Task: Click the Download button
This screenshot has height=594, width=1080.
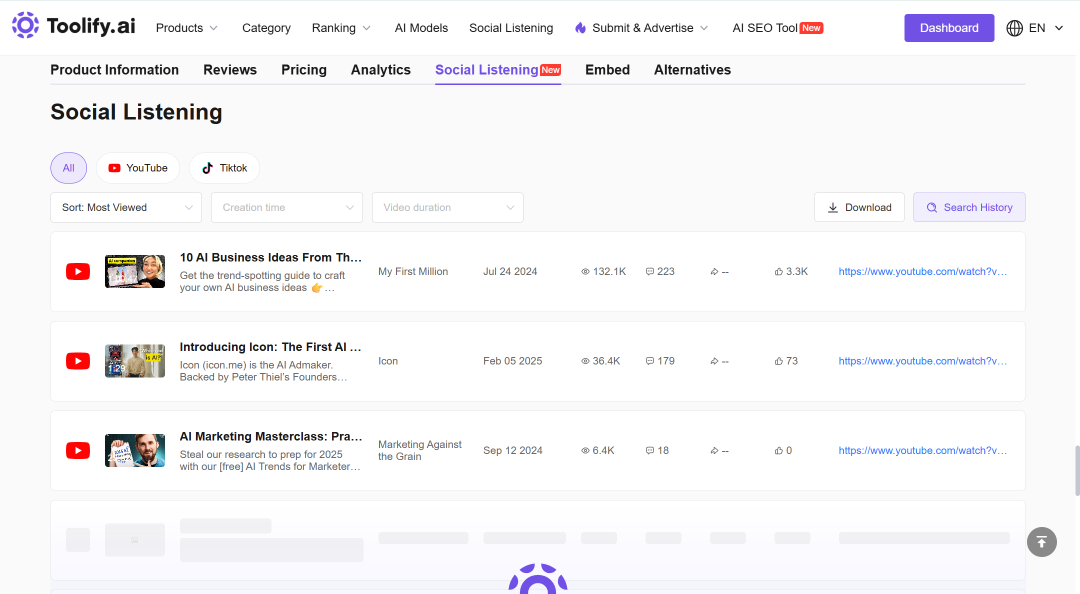Action: tap(860, 207)
